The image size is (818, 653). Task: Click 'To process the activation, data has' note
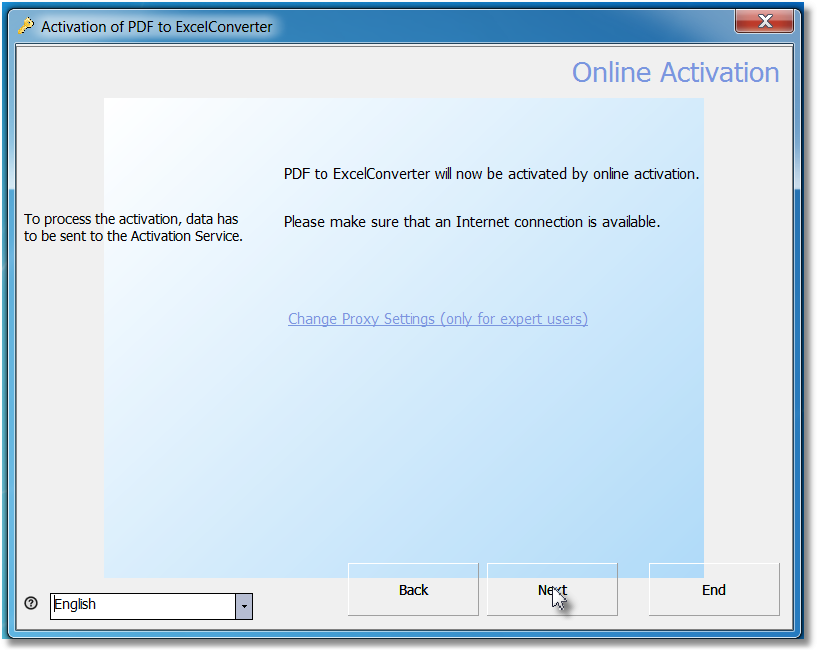131,219
